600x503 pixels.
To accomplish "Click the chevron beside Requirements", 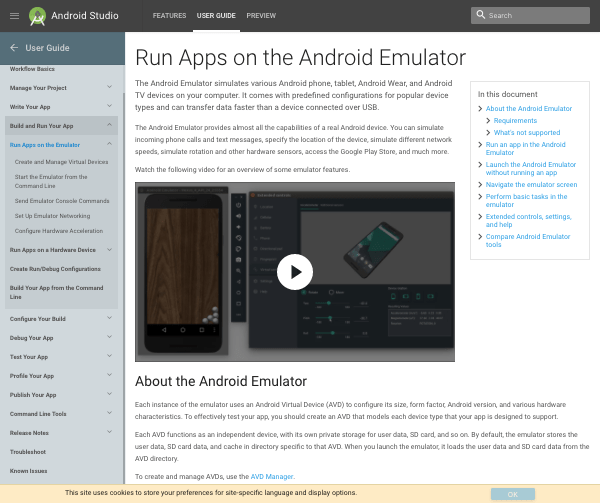I will [488, 120].
